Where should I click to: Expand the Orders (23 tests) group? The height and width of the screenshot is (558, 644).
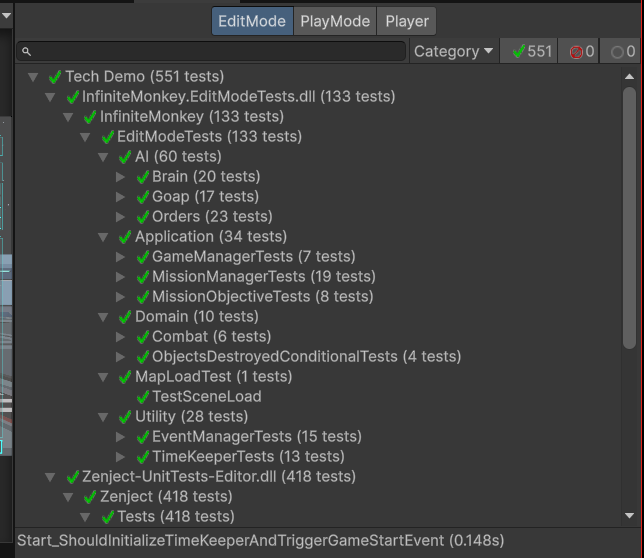[x=120, y=217]
